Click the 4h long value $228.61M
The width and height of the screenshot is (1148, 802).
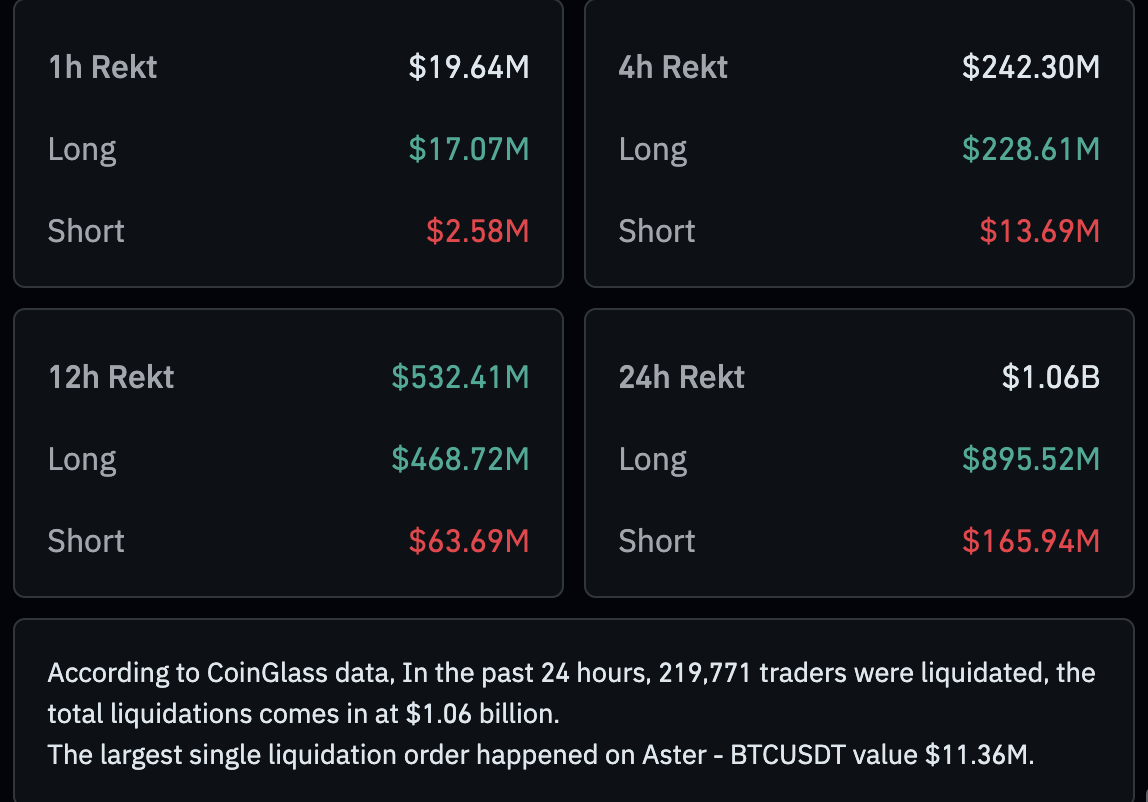pos(1030,149)
